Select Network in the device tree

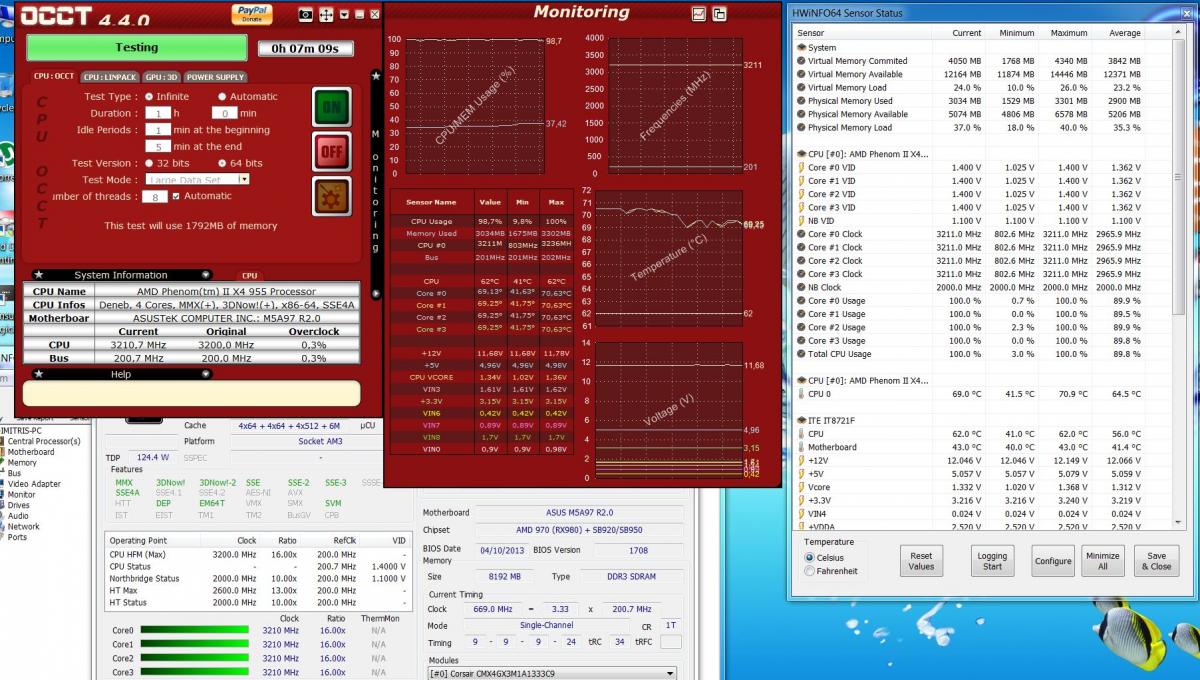[23, 526]
